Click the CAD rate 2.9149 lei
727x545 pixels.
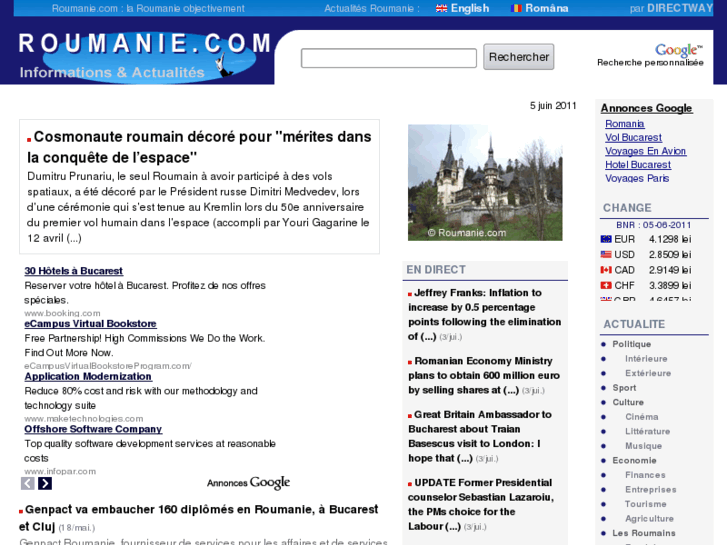pyautogui.click(x=670, y=270)
